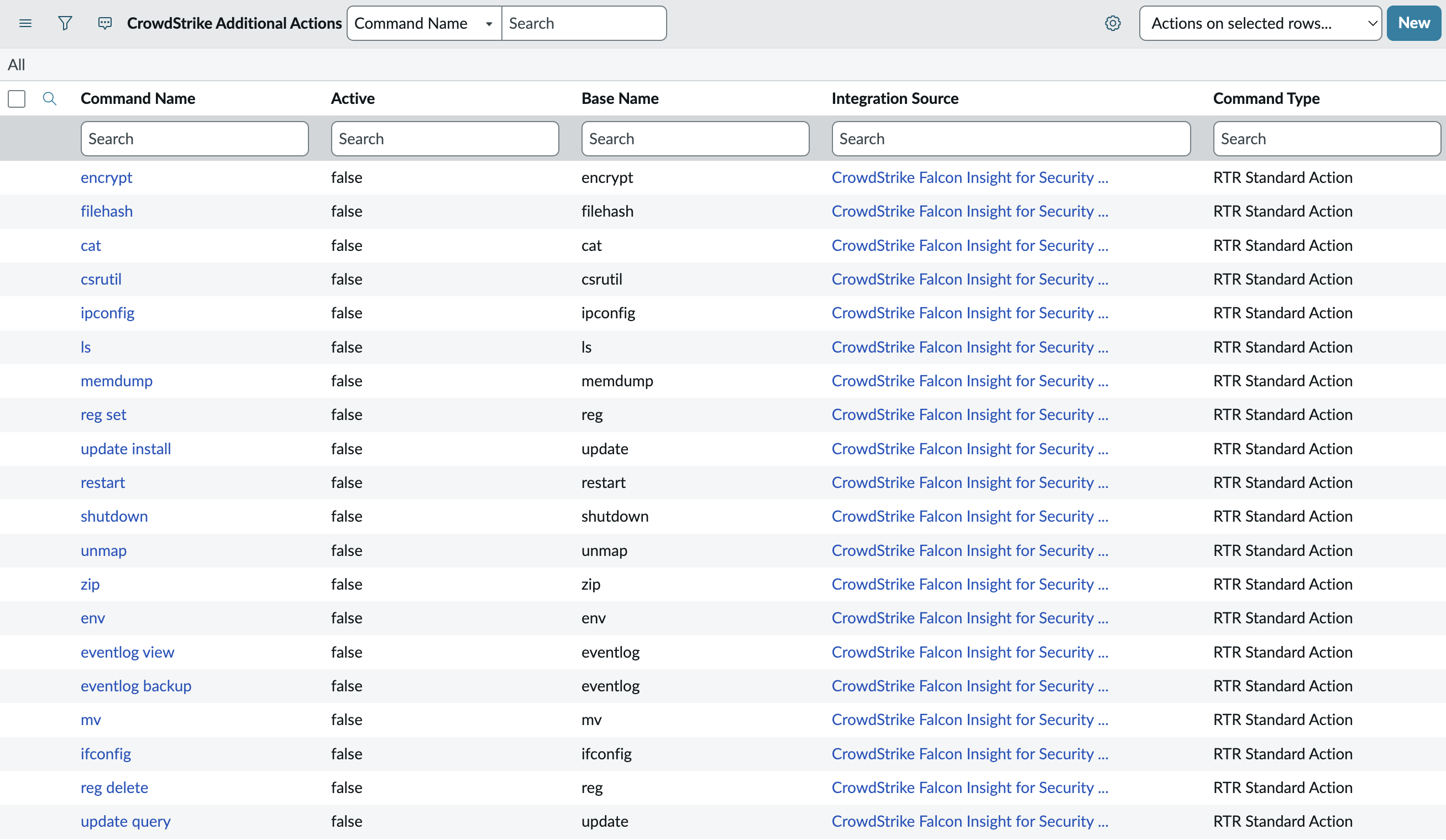Open the memdump command record
The image size is (1446, 840).
click(117, 381)
